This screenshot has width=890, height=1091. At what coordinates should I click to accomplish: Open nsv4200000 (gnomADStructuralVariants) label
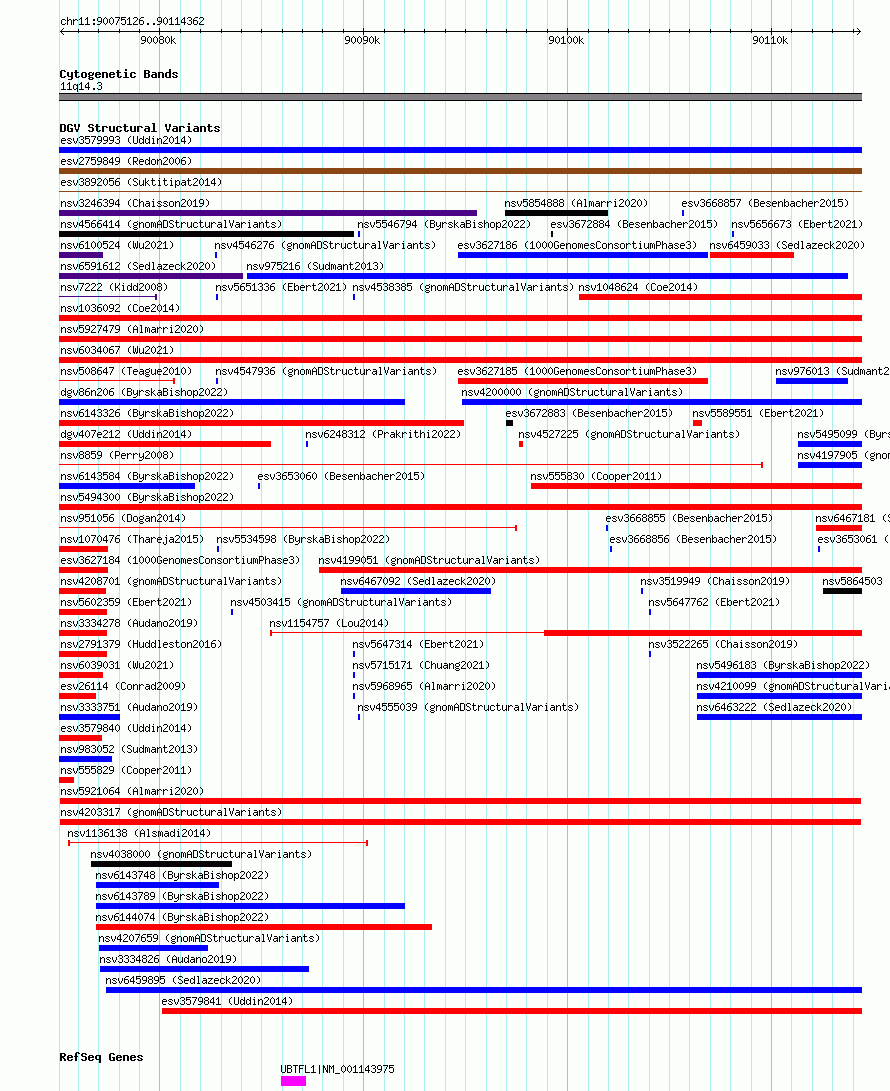click(572, 392)
